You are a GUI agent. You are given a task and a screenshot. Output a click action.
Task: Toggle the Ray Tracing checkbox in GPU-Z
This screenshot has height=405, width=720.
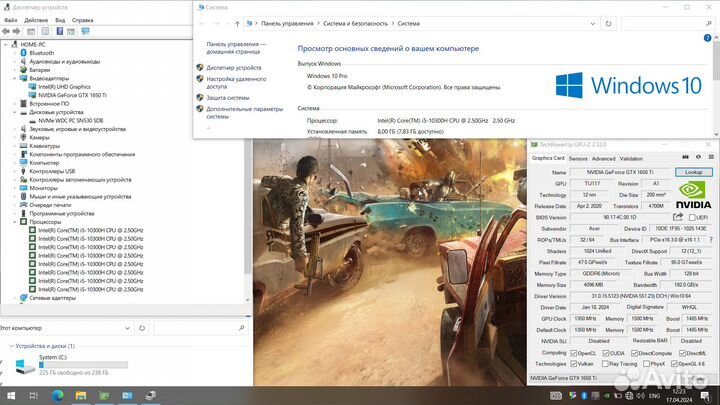(x=605, y=364)
